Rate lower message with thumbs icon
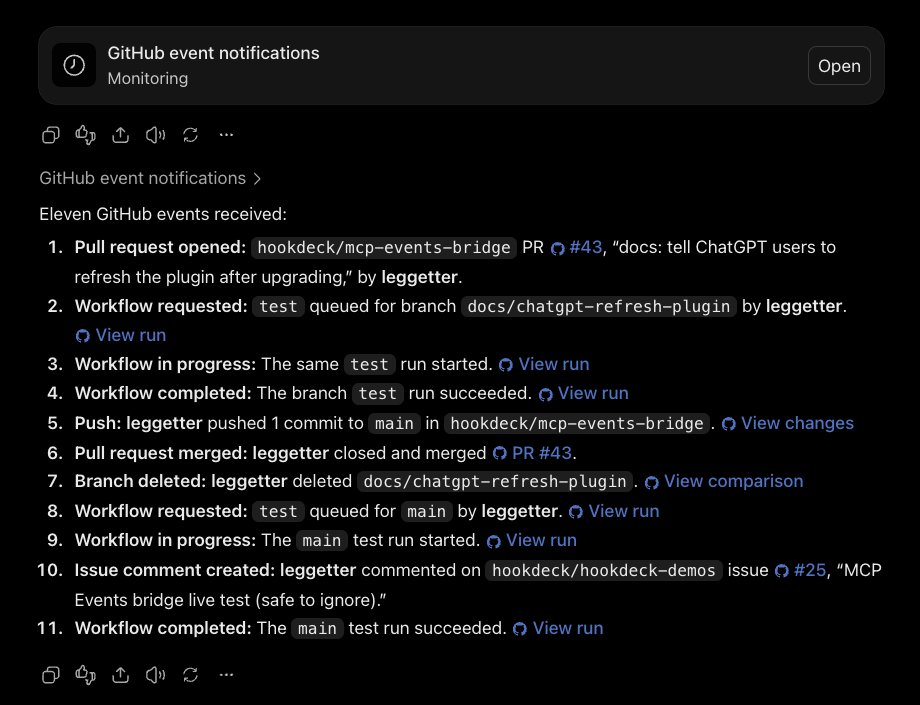The image size is (920, 705). tap(86, 675)
